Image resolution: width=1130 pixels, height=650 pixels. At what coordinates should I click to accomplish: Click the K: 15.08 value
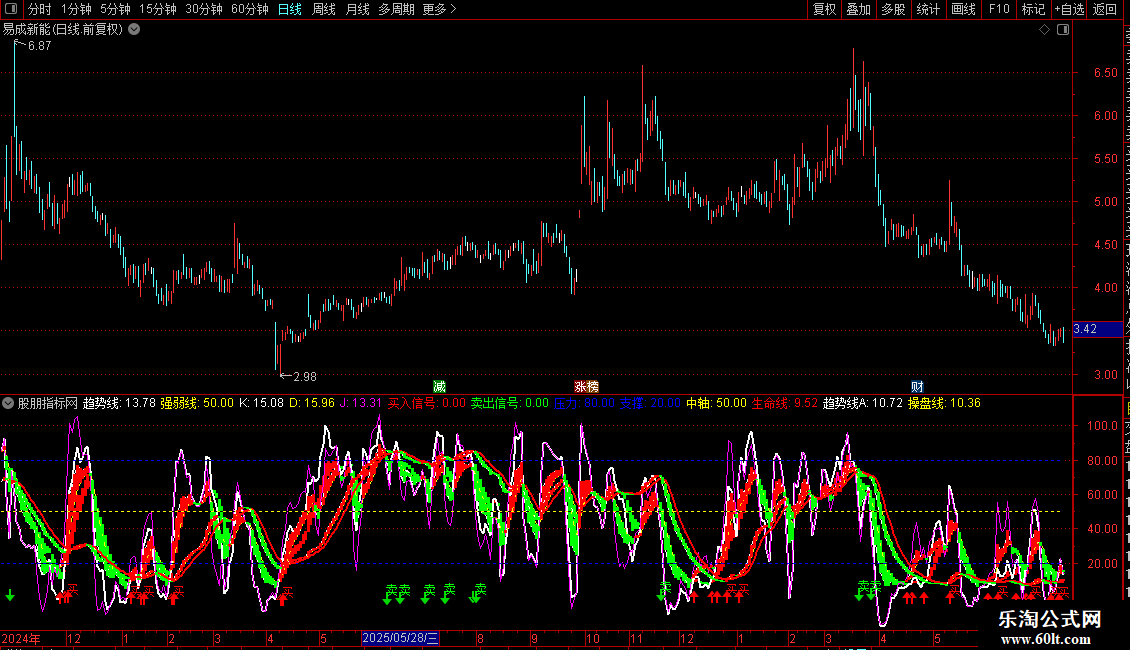point(261,404)
